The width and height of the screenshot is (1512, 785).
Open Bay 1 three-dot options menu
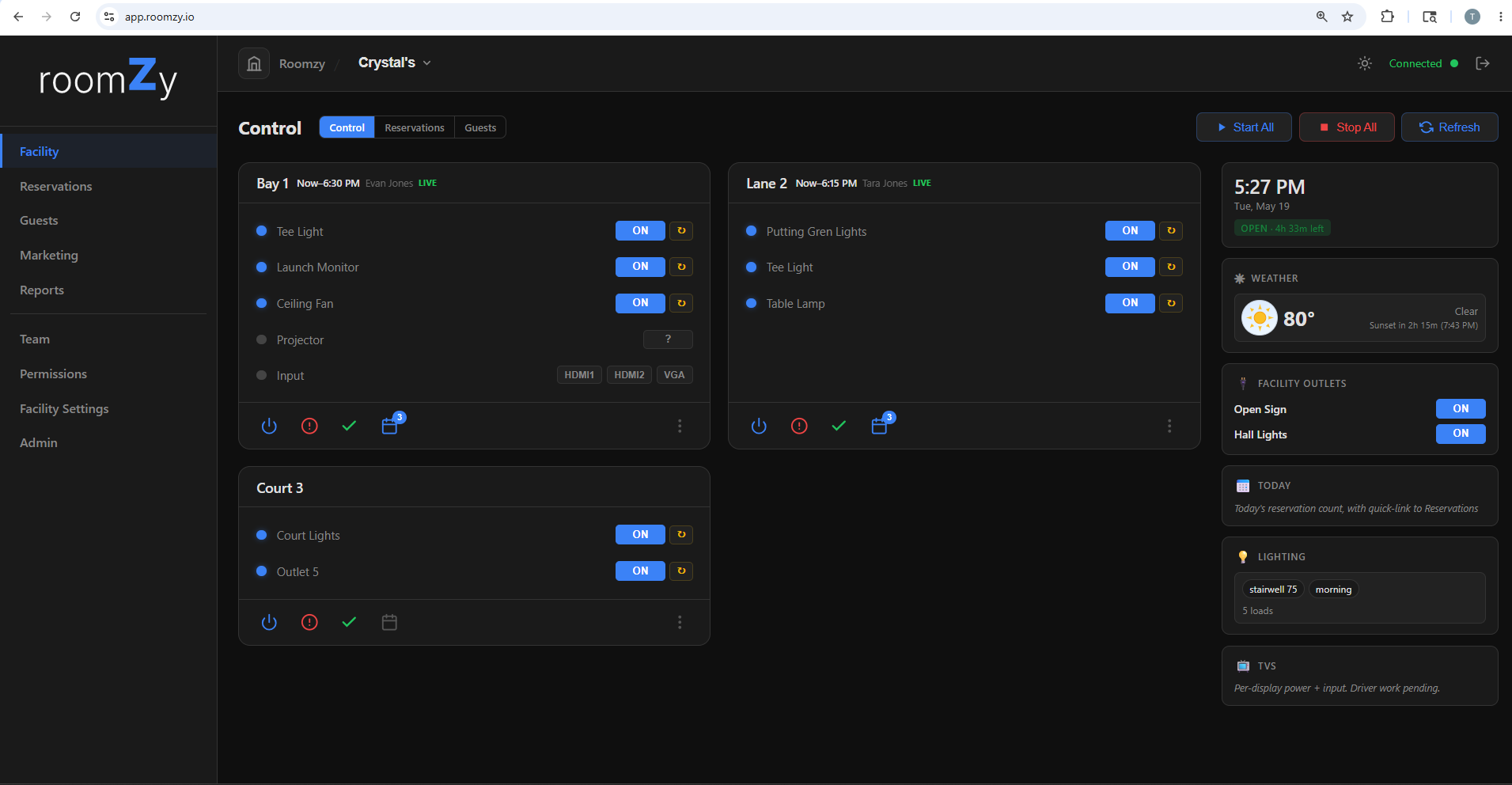[680, 426]
